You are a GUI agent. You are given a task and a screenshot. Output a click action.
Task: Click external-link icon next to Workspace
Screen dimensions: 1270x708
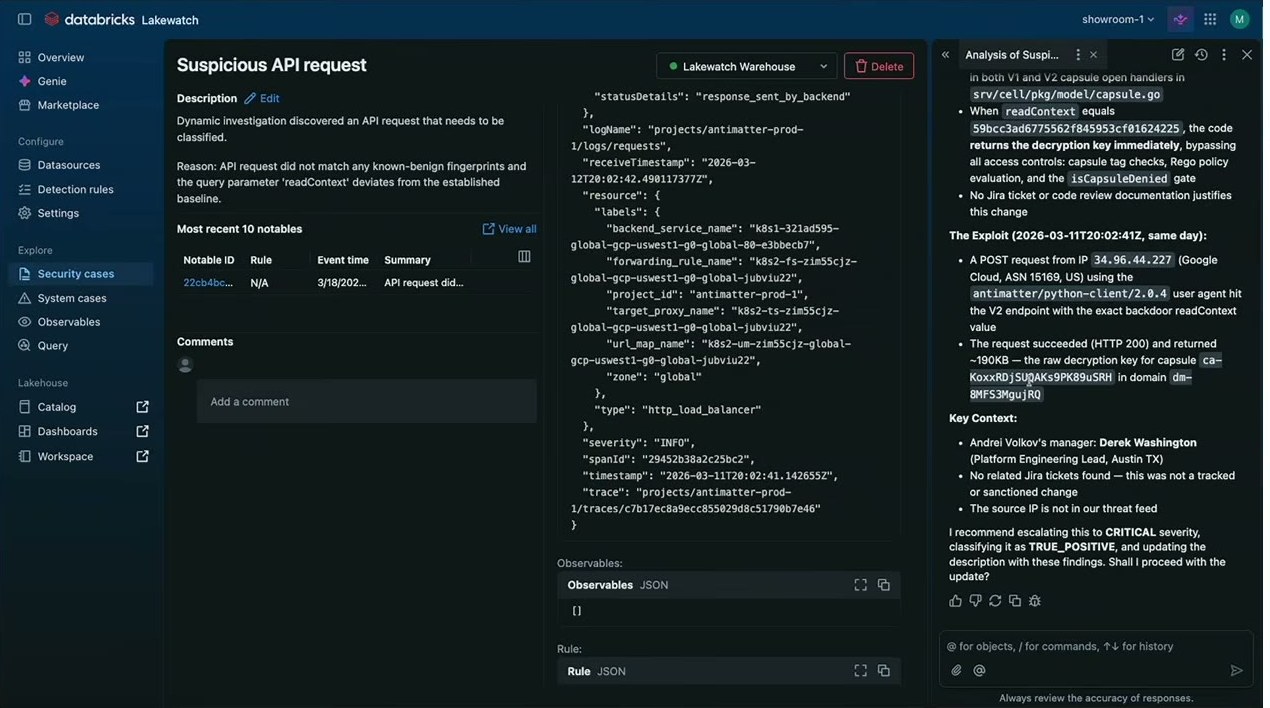pos(142,456)
